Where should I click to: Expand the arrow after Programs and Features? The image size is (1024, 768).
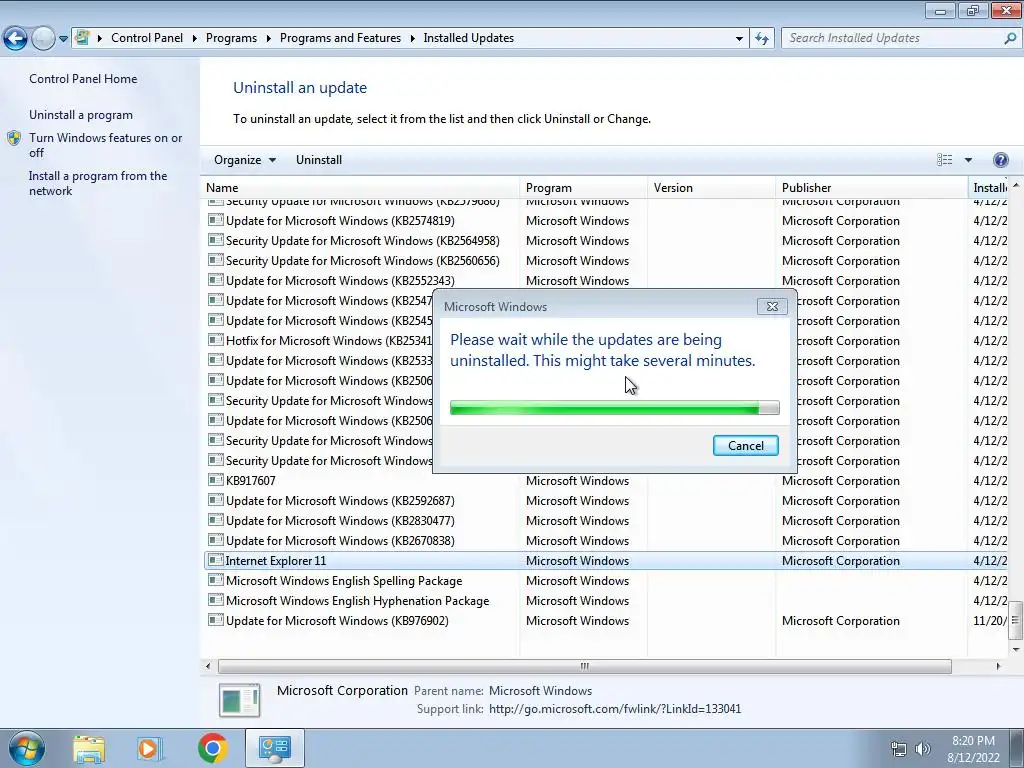click(x=413, y=39)
